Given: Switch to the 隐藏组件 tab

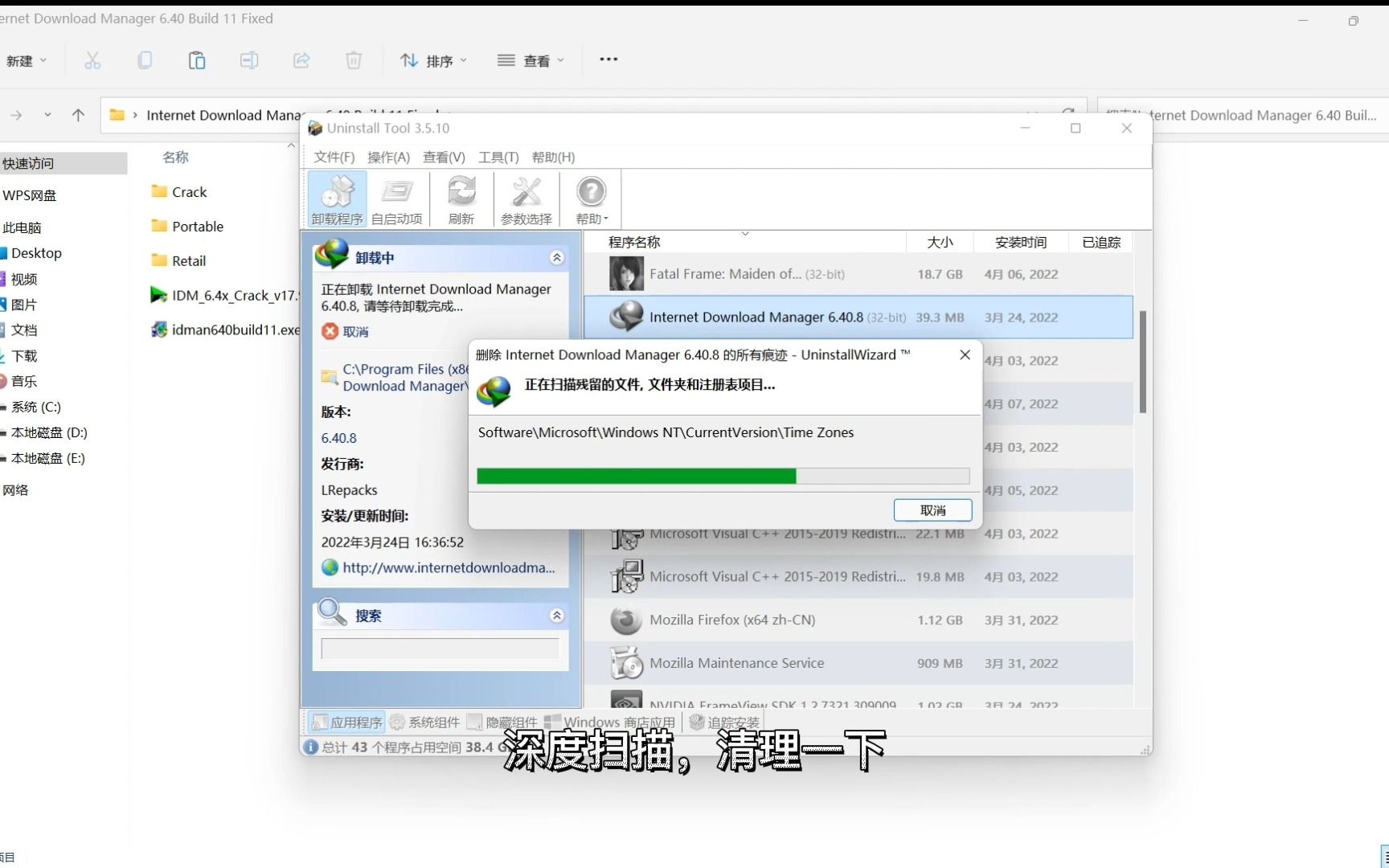Looking at the screenshot, I should point(502,722).
